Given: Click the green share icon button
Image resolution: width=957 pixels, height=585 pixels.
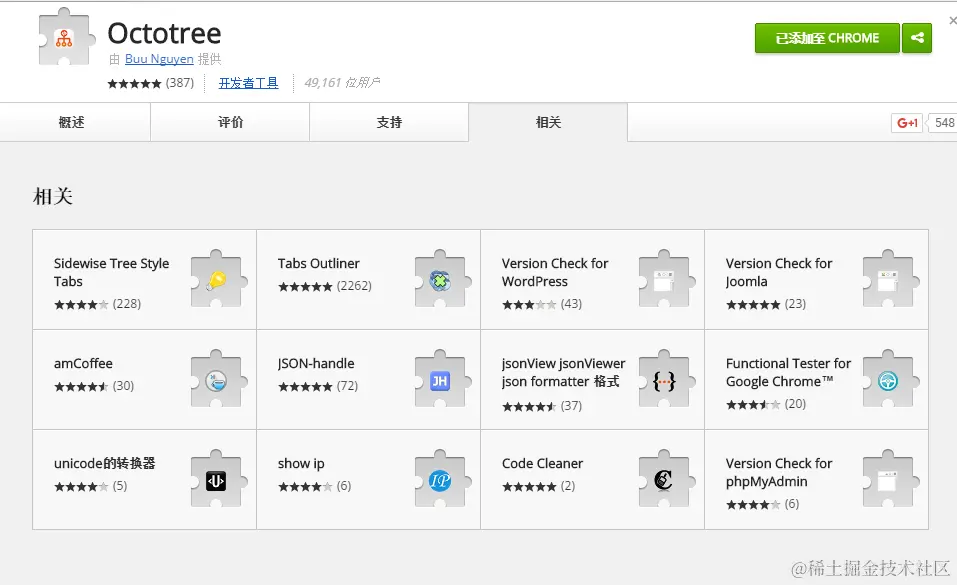Looking at the screenshot, I should pyautogui.click(x=917, y=38).
